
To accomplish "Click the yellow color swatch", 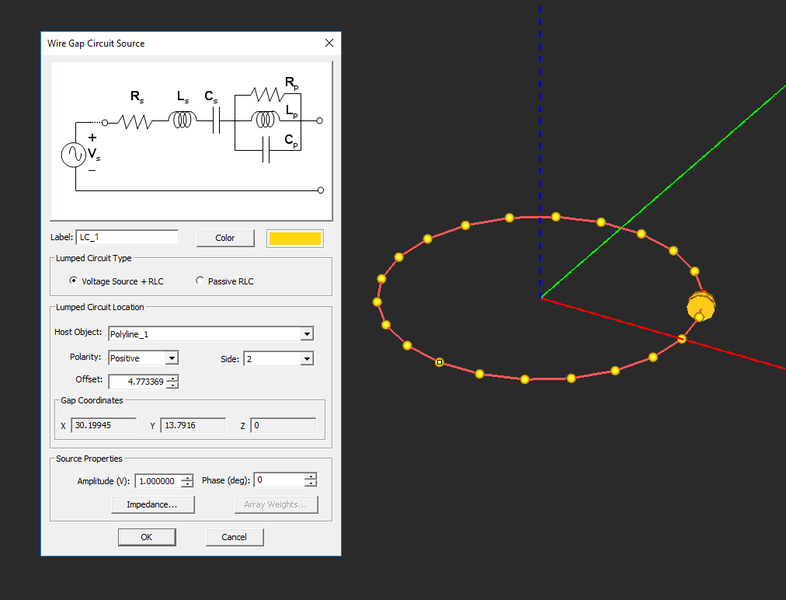I will tap(294, 238).
